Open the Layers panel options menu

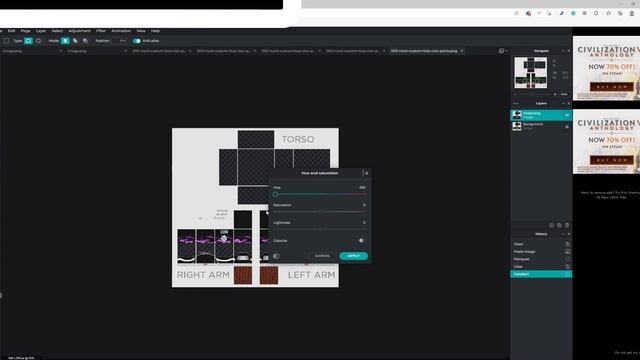[516, 104]
